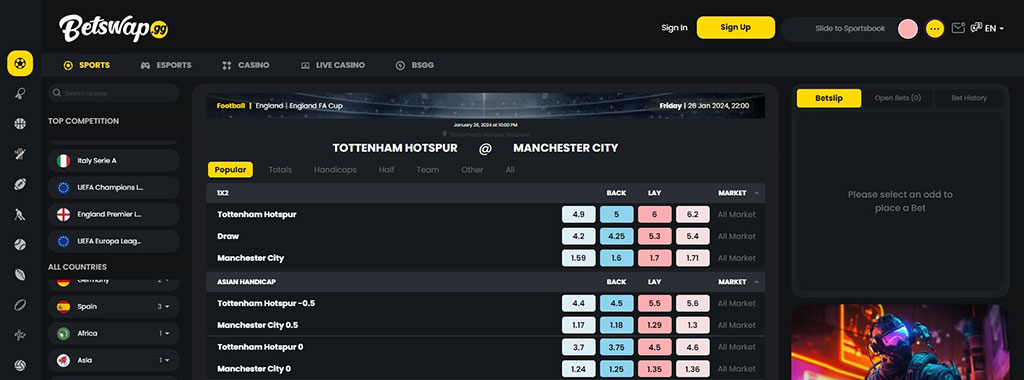Back Tottenham Hotspur -0.5 at odds 4.5
The width and height of the screenshot is (1024, 380).
tap(616, 304)
